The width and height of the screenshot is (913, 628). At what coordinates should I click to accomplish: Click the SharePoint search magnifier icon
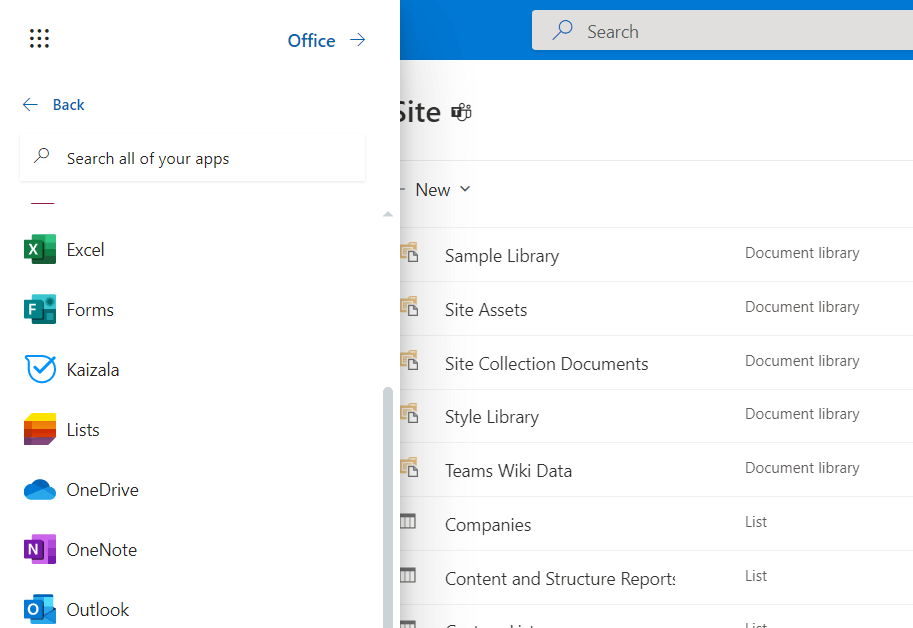coord(562,30)
